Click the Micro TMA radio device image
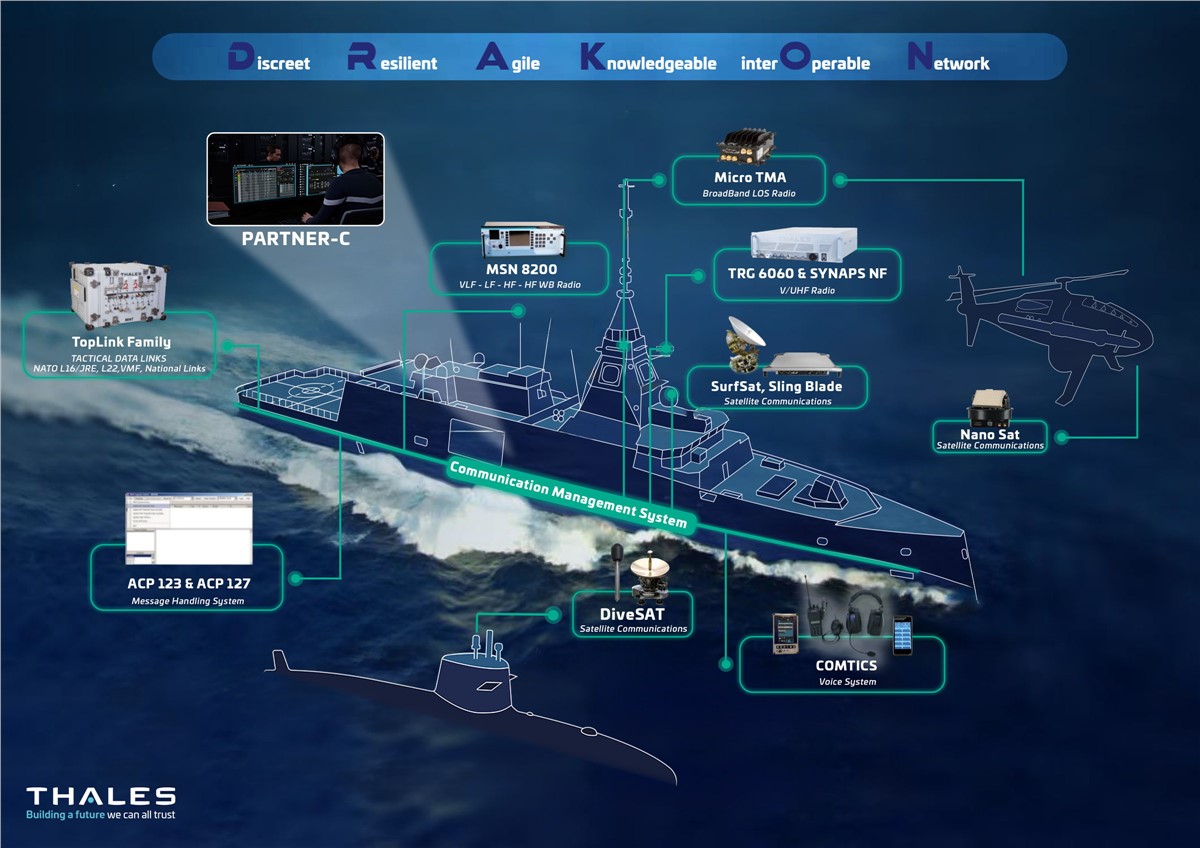The image size is (1200, 848). coord(748,148)
